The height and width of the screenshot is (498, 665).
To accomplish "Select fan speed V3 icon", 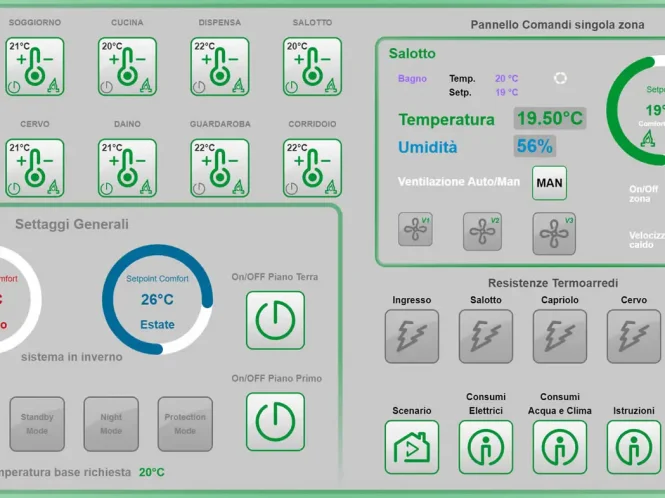I will coord(554,233).
